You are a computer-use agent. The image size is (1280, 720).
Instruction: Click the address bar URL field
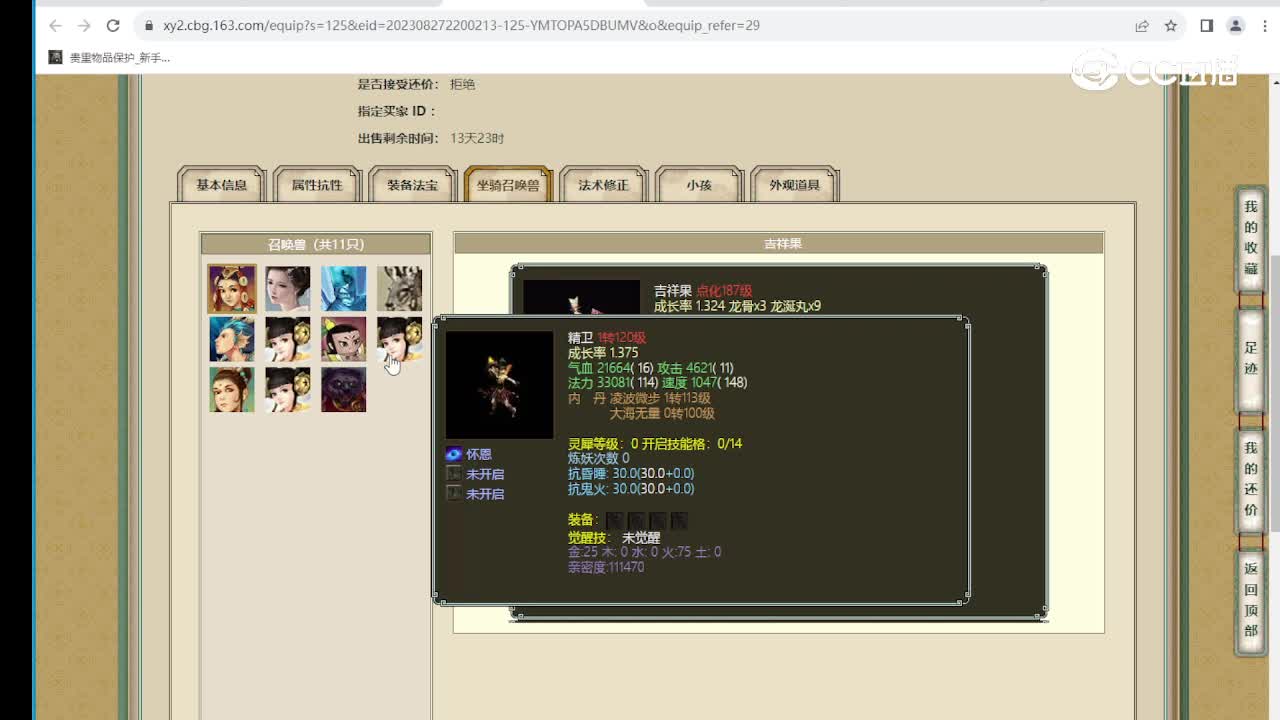tap(640, 26)
